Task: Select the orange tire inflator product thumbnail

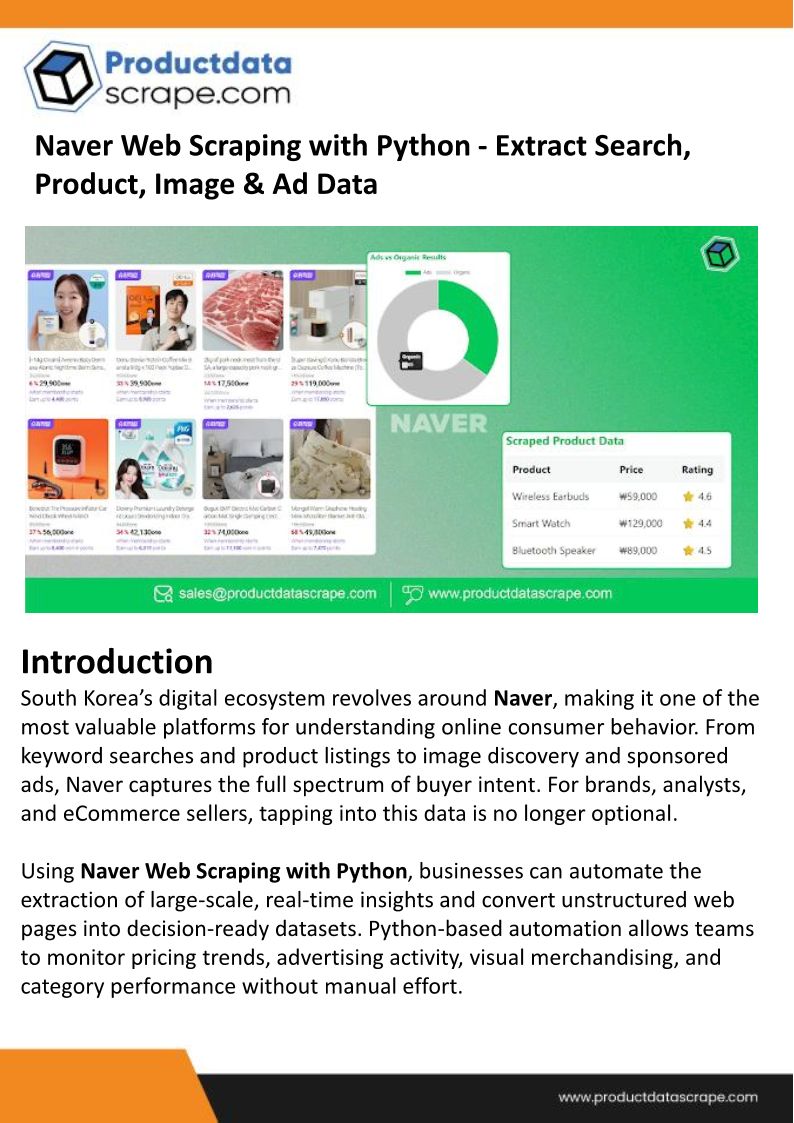Action: (68, 459)
